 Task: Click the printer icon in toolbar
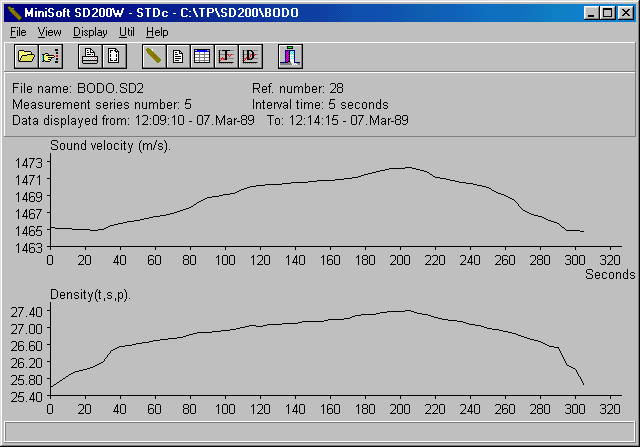[x=89, y=56]
